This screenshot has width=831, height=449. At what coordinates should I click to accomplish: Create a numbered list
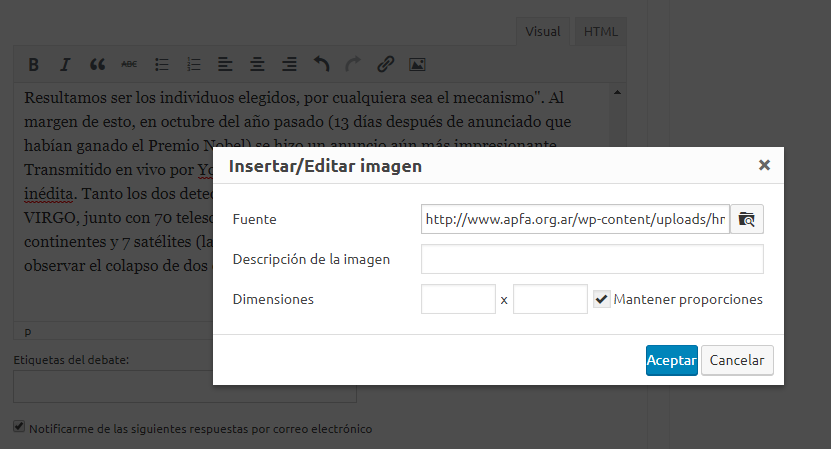(193, 65)
